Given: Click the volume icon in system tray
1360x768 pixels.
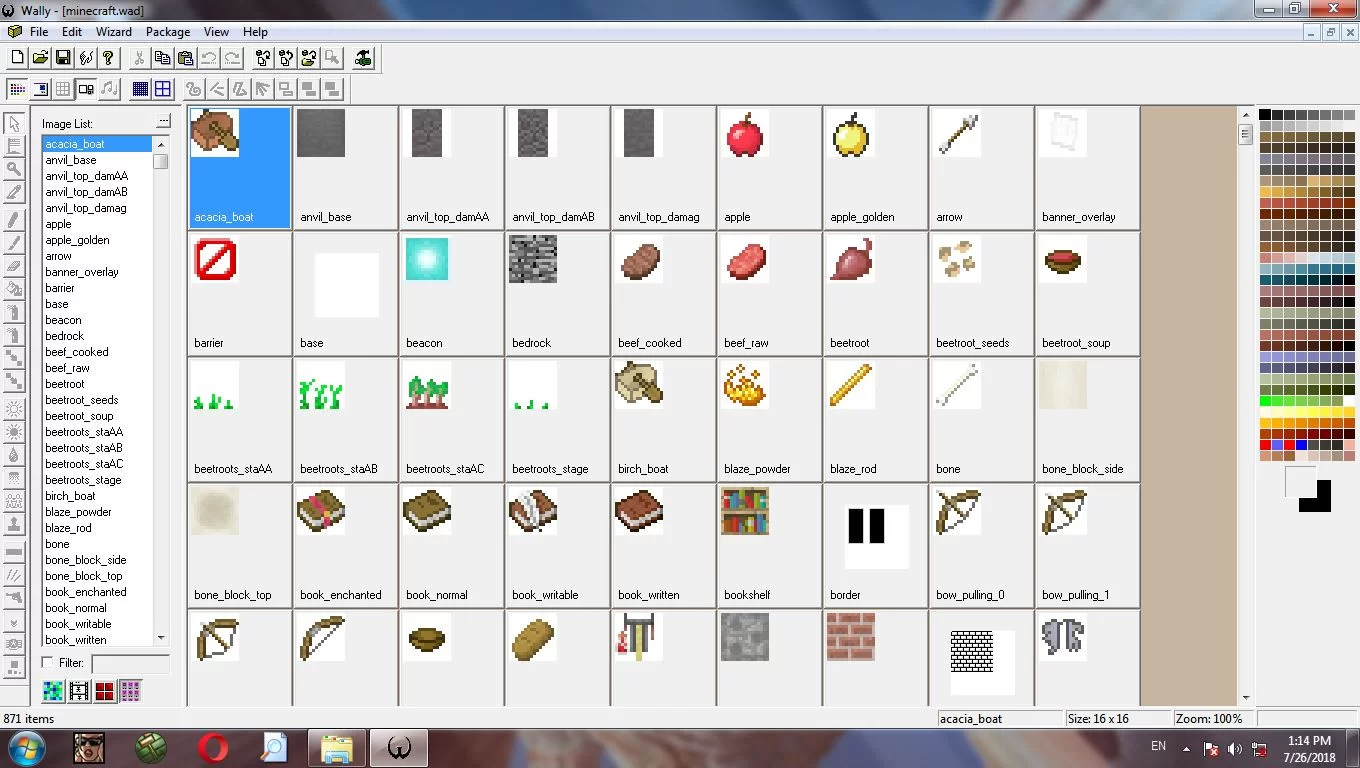Looking at the screenshot, I should pyautogui.click(x=1235, y=748).
